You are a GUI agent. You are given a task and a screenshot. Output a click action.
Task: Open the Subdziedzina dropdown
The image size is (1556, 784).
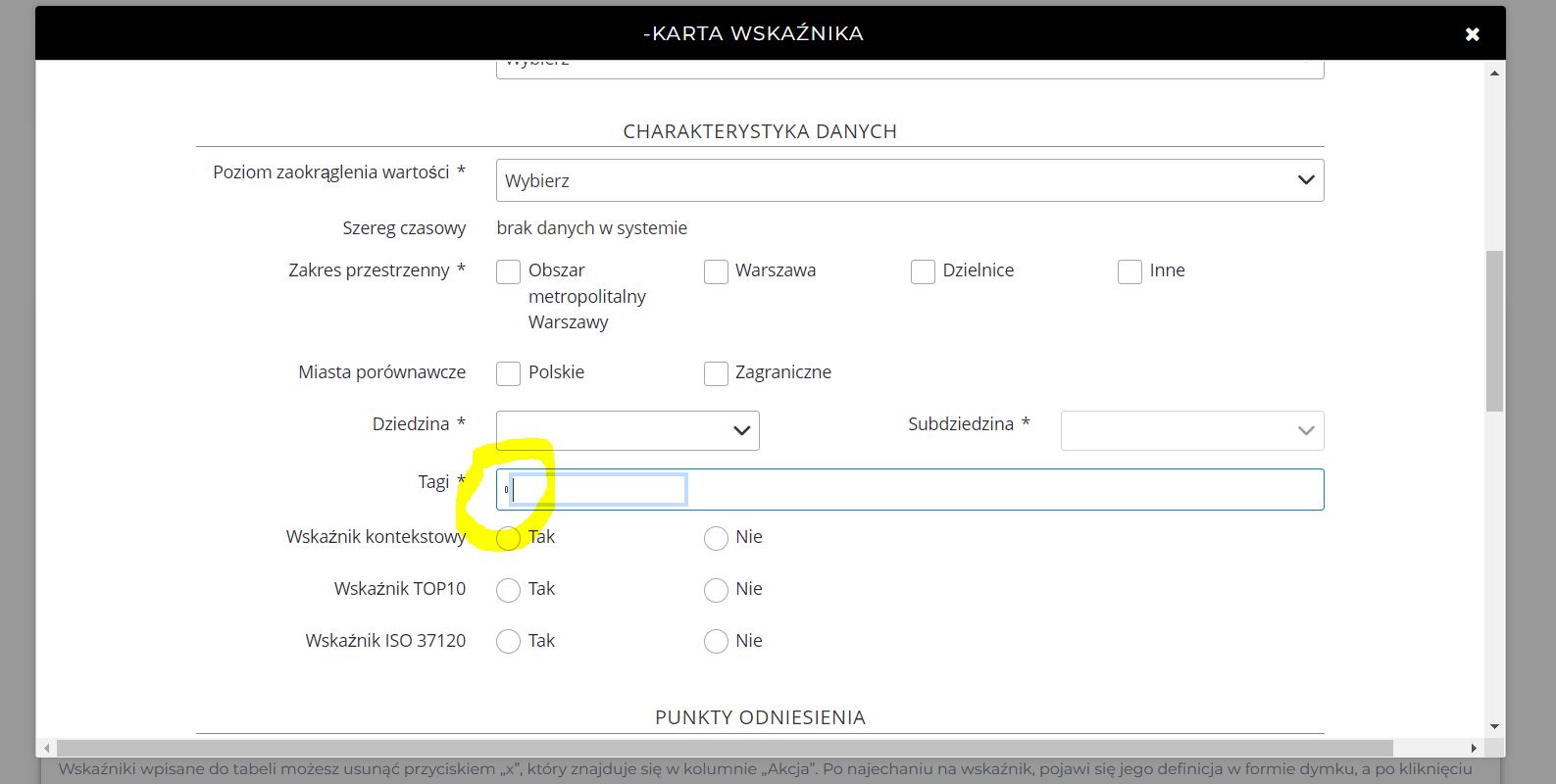coord(1191,430)
